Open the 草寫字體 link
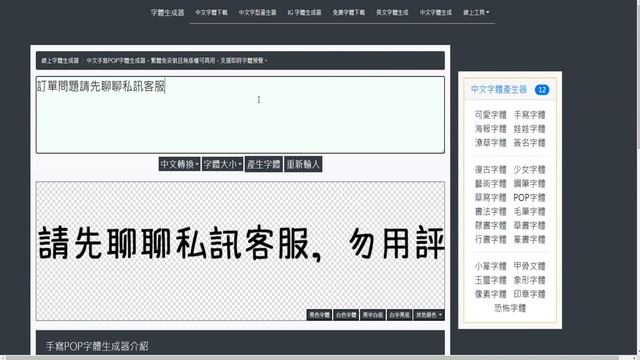This screenshot has width=640, height=360. click(x=490, y=197)
